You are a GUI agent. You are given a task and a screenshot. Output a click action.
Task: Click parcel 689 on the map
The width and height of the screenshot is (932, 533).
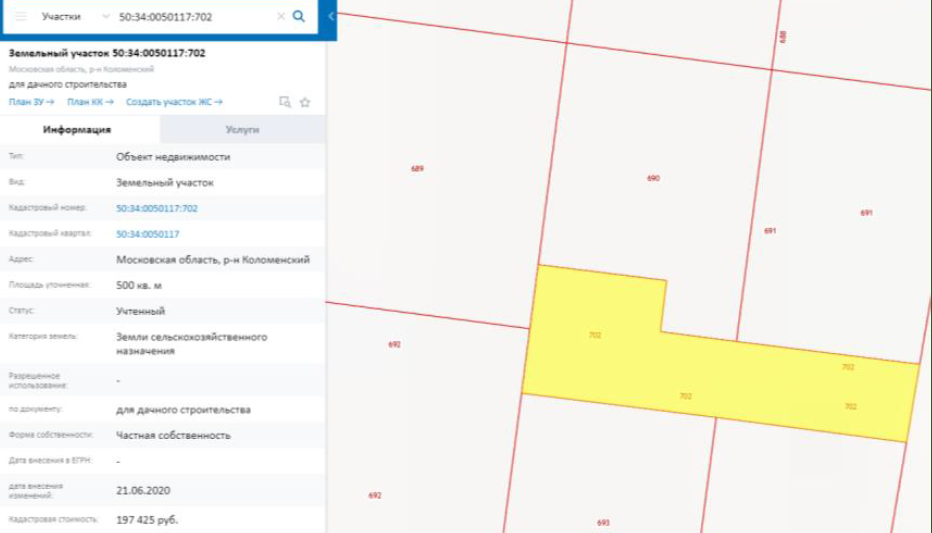tap(417, 169)
